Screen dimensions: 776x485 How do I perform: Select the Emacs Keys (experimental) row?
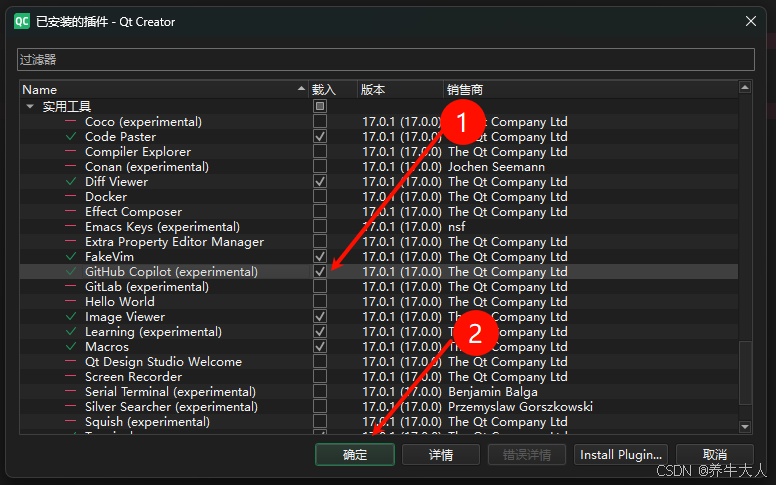pyautogui.click(x=379, y=227)
